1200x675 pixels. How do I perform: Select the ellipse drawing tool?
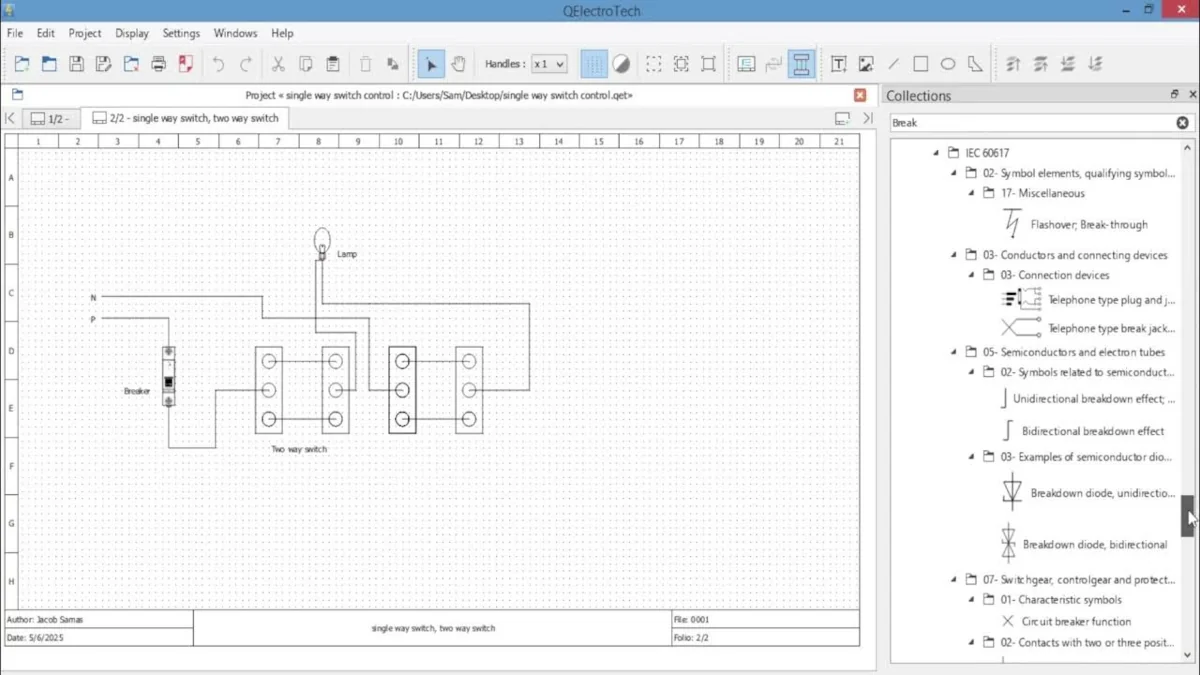[x=948, y=64]
